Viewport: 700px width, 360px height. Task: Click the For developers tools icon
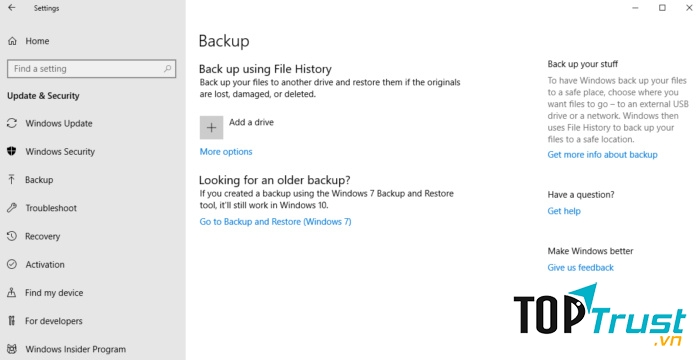click(12, 321)
